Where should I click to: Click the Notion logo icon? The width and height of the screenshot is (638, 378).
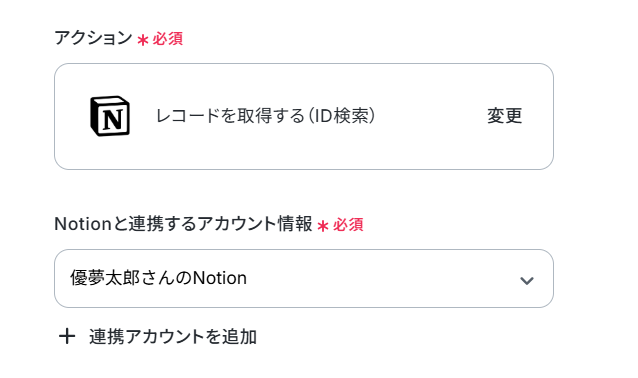[110, 116]
